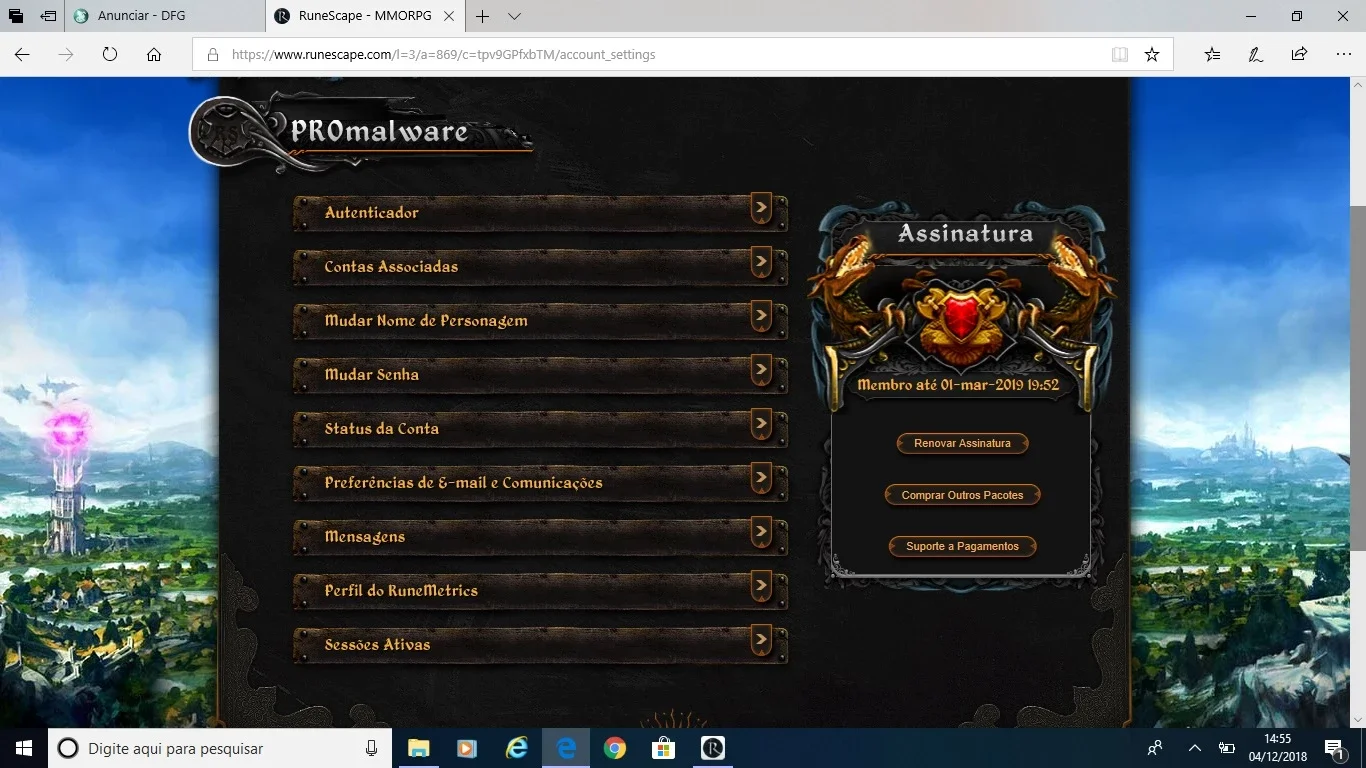This screenshot has height=768, width=1366.
Task: Expand the Autenticador section arrow
Action: pyautogui.click(x=761, y=209)
